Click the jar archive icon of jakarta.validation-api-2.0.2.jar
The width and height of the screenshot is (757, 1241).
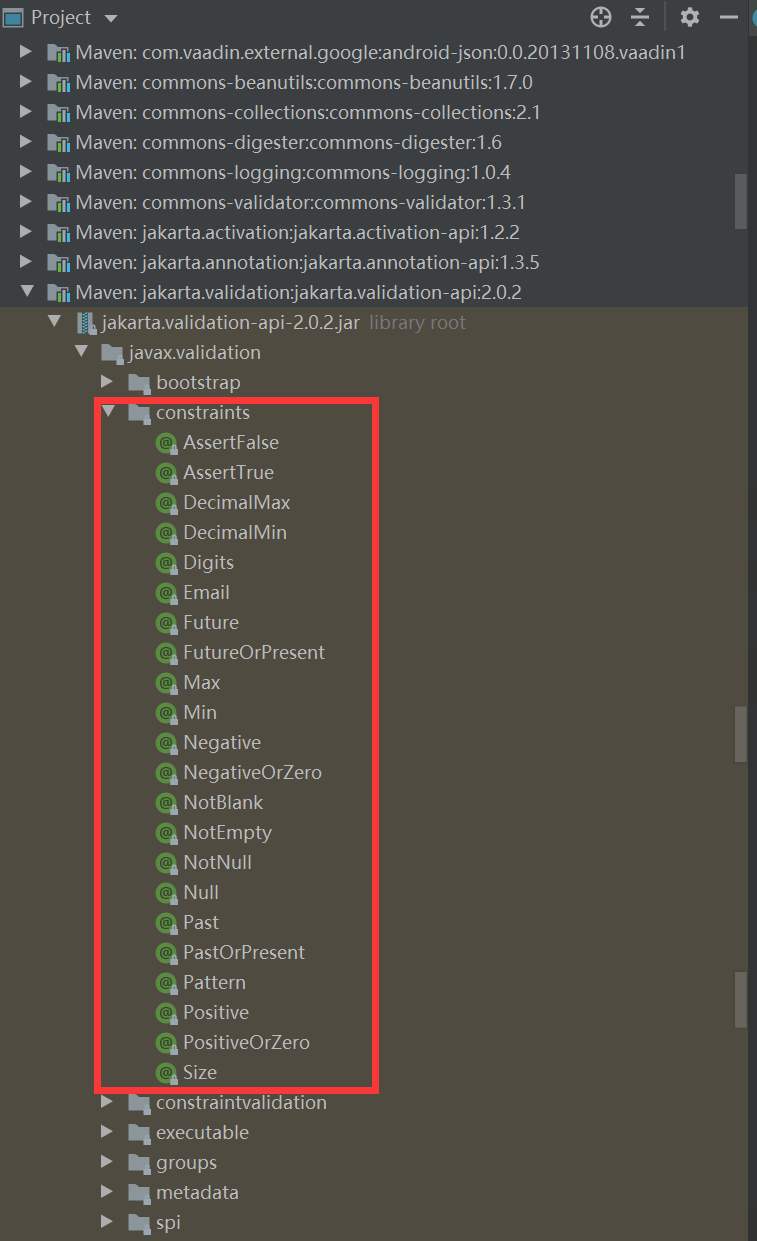coord(86,322)
